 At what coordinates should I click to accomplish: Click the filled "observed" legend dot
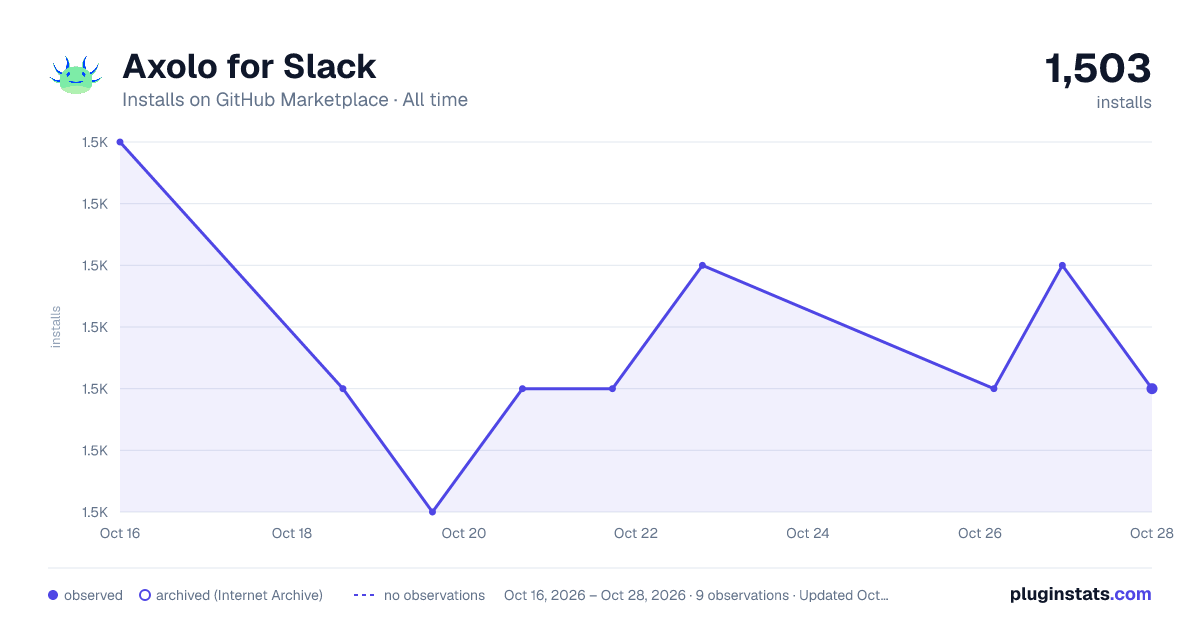click(53, 595)
